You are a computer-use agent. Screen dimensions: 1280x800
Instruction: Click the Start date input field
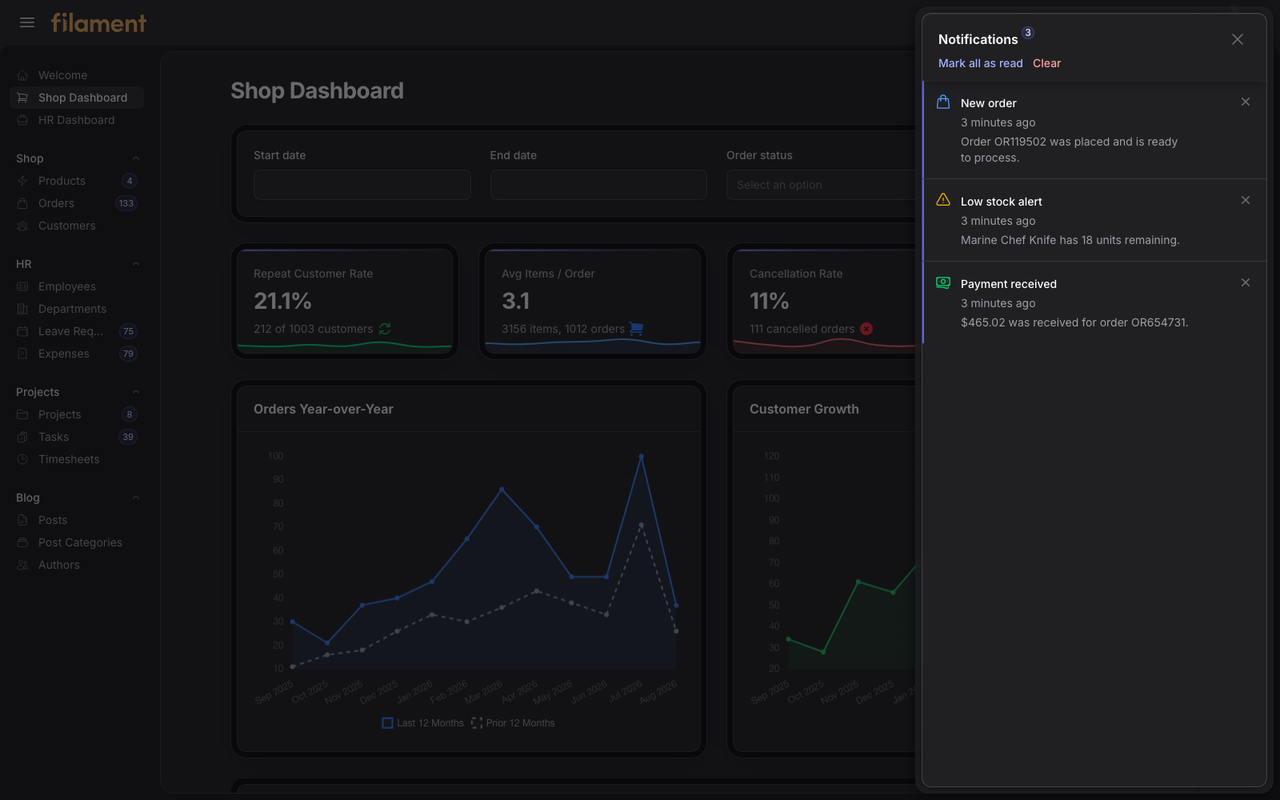[362, 185]
